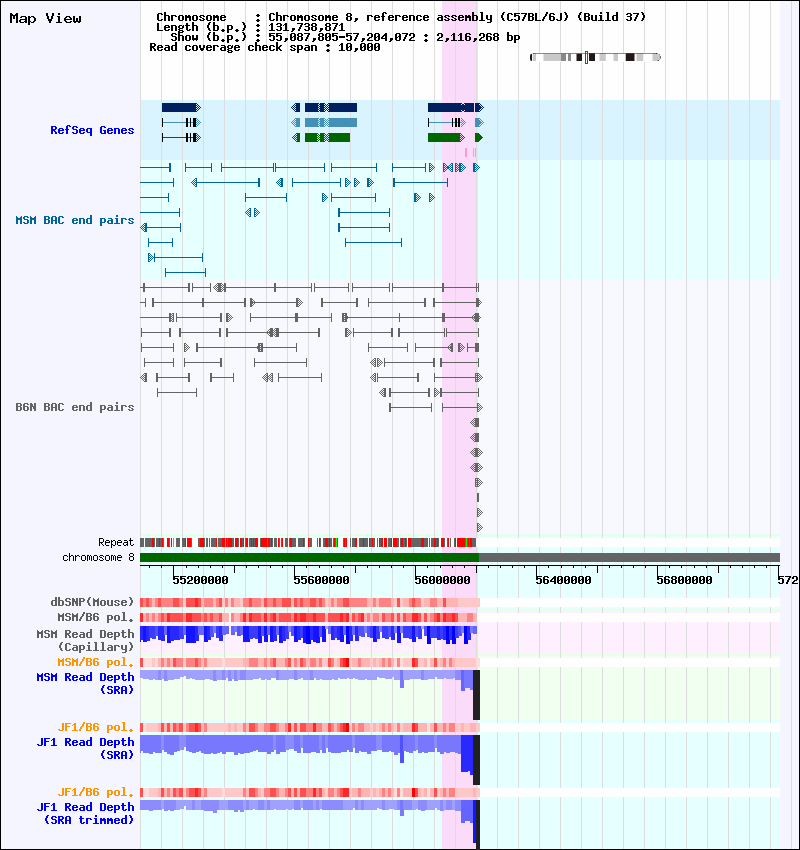The image size is (800, 850).
Task: Click the JF1 Read Depth (SRA) histogram
Action: (310, 759)
